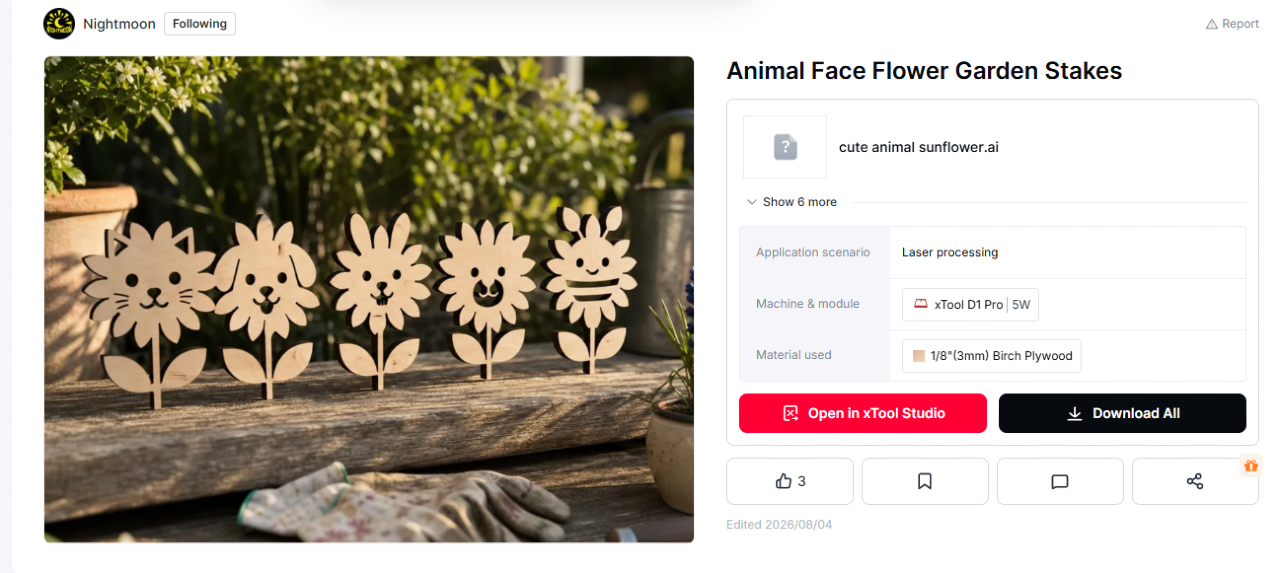Screen dimensions: 1280x573
Task: Click the Report warning triangle icon
Action: pos(1211,24)
